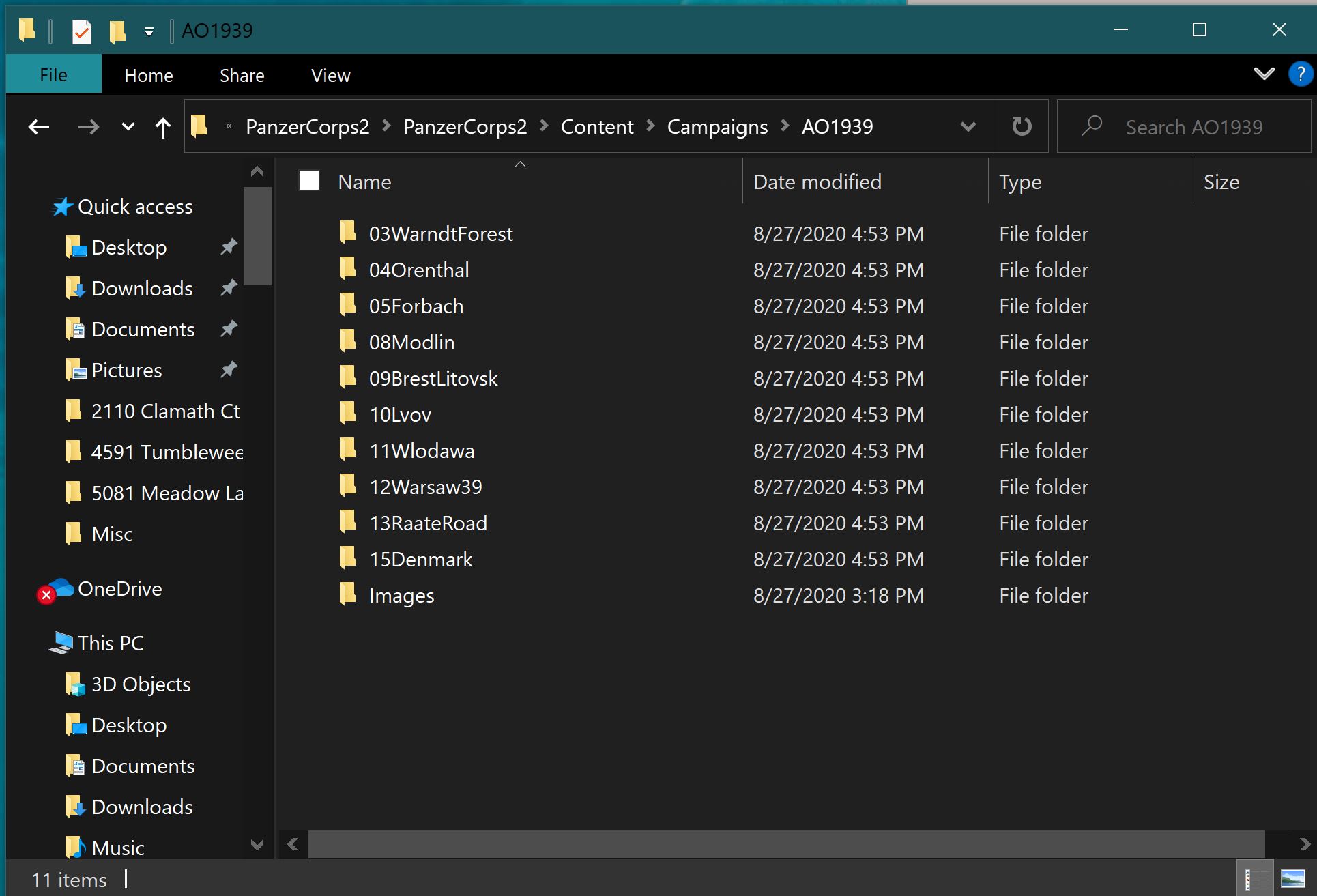
Task: Open the 2110 Clamath Ct folder
Action: coord(165,411)
